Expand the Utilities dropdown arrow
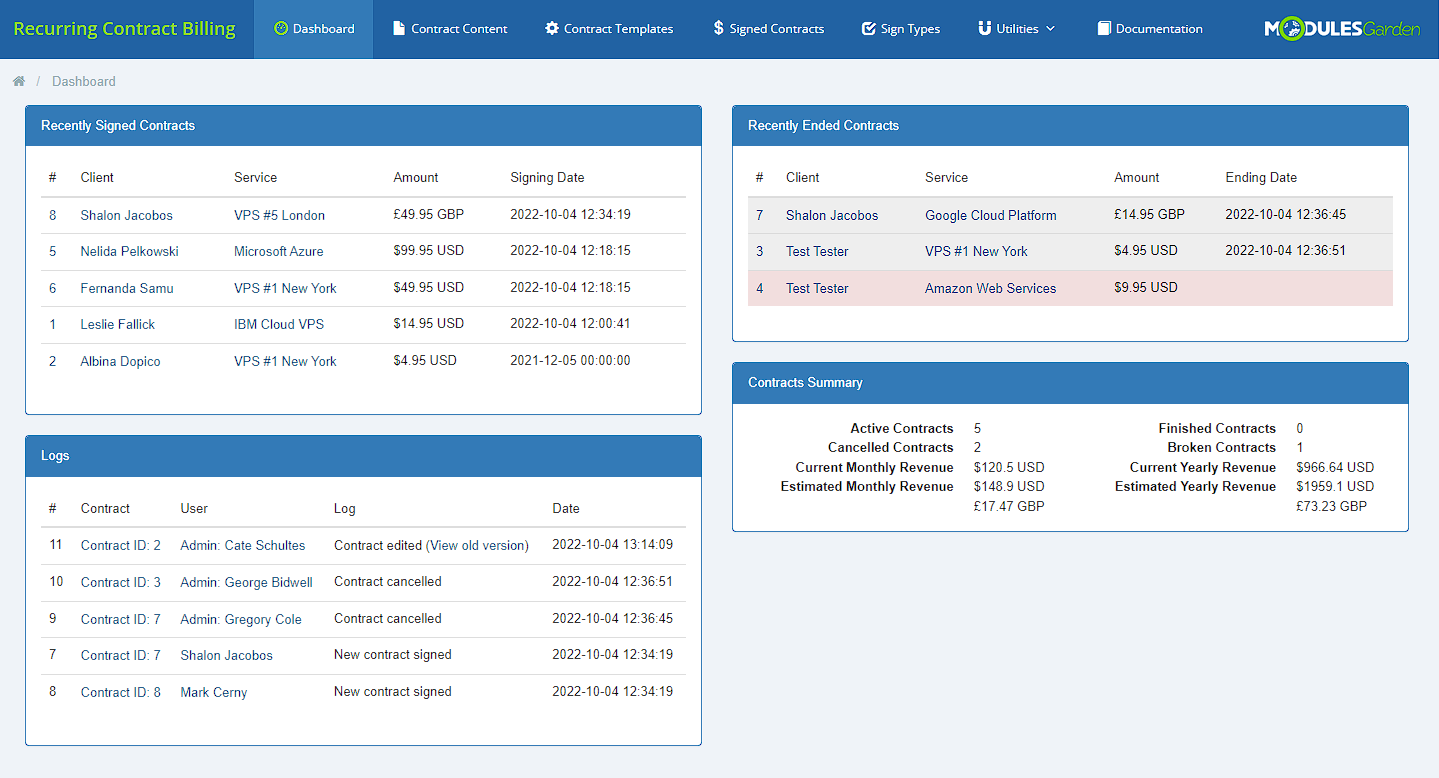1439x778 pixels. [x=1051, y=29]
